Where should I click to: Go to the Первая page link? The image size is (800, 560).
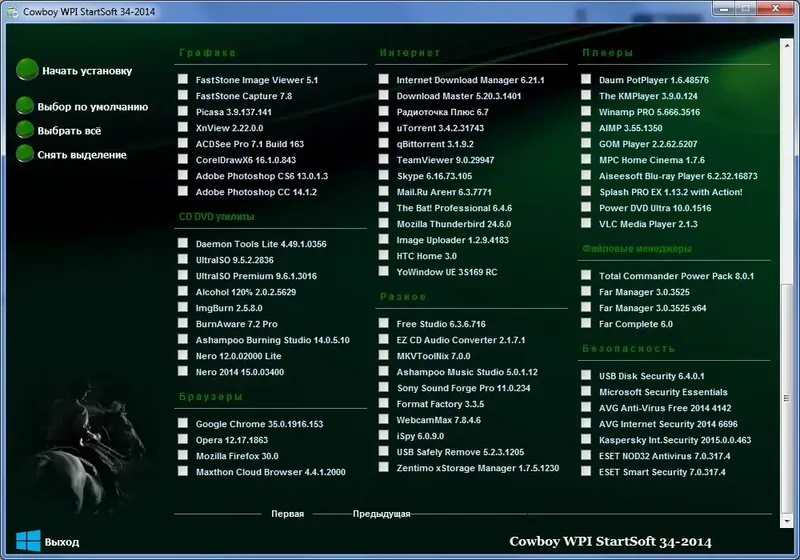(288, 514)
